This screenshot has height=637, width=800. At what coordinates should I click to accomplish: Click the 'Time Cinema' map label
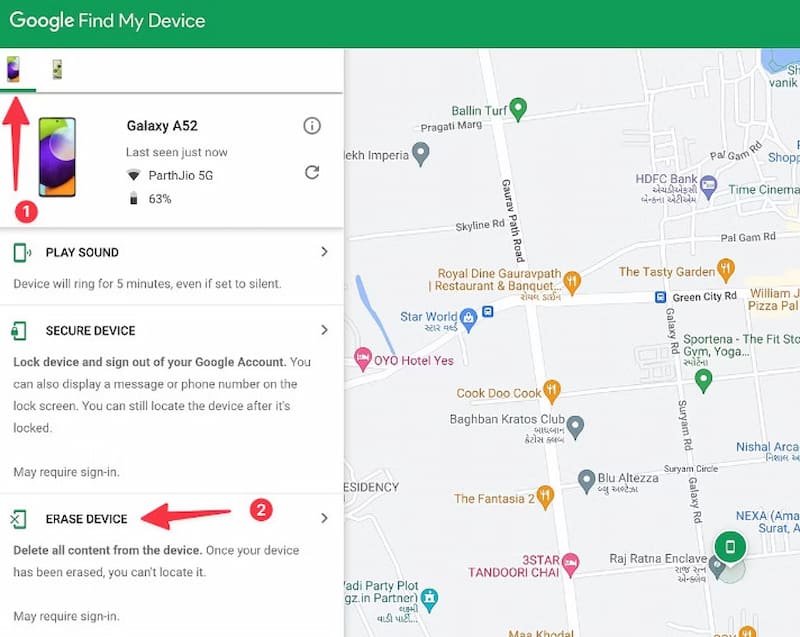click(764, 189)
